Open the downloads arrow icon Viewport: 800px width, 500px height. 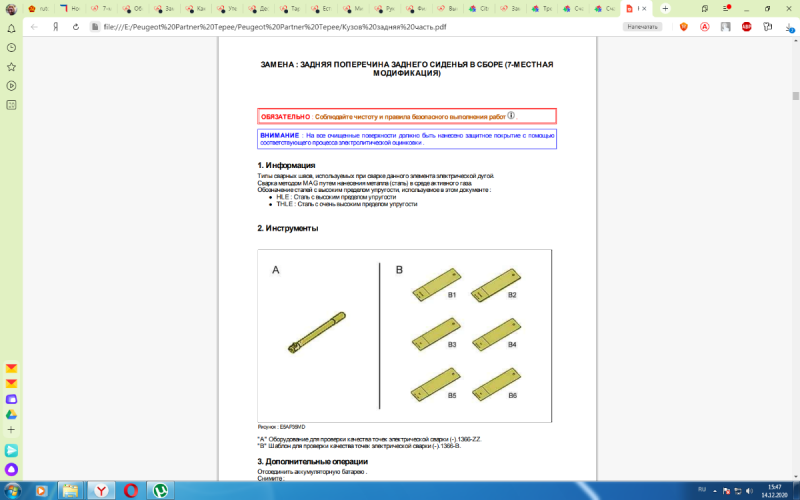(x=789, y=28)
